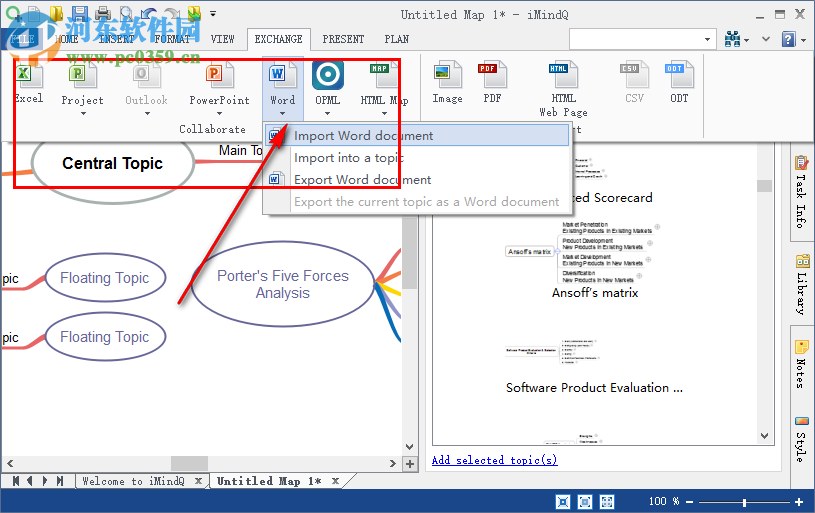Go to the first document tab
815x513 pixels.
pyautogui.click(x=16, y=481)
